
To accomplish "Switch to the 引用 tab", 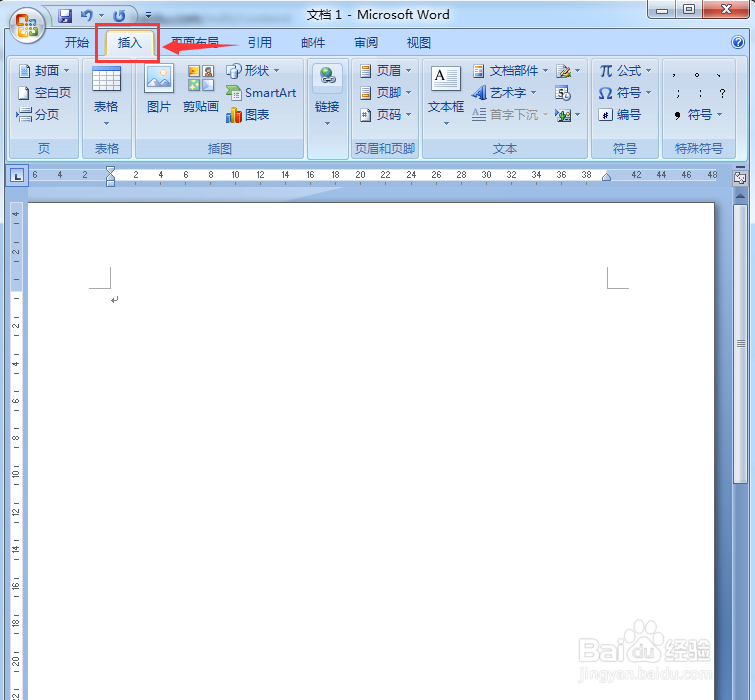I will tap(260, 42).
